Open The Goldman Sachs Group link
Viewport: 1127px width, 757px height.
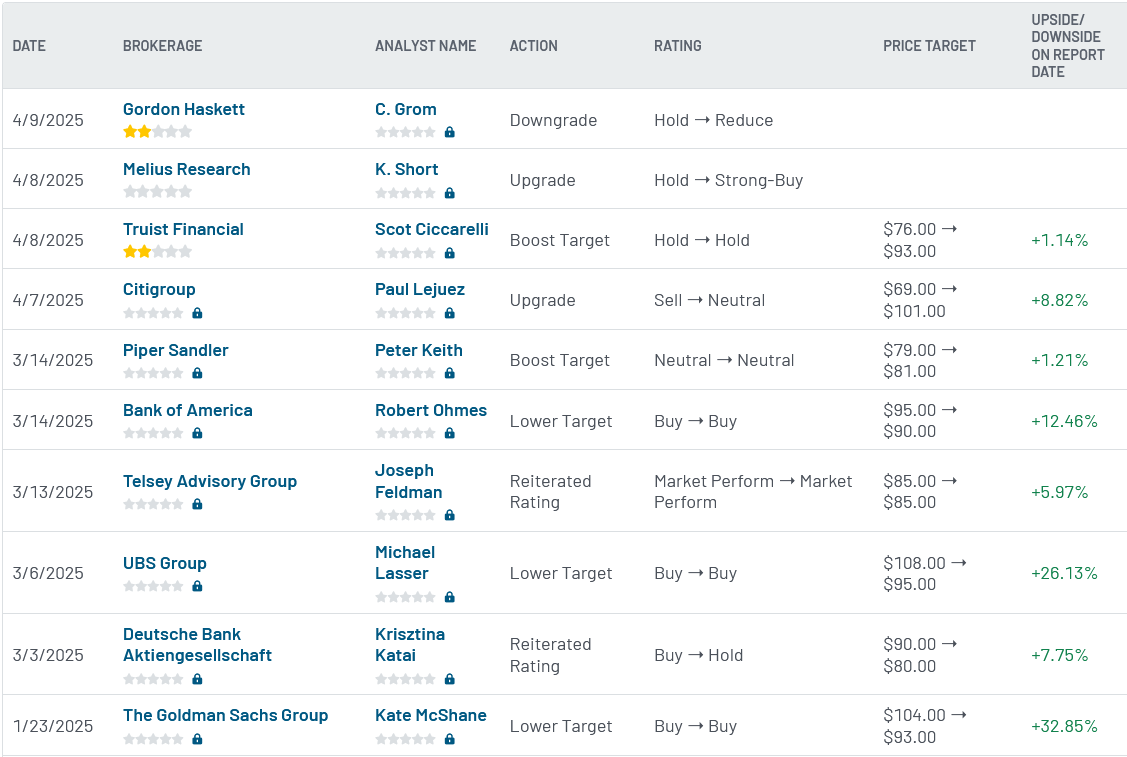pos(226,715)
